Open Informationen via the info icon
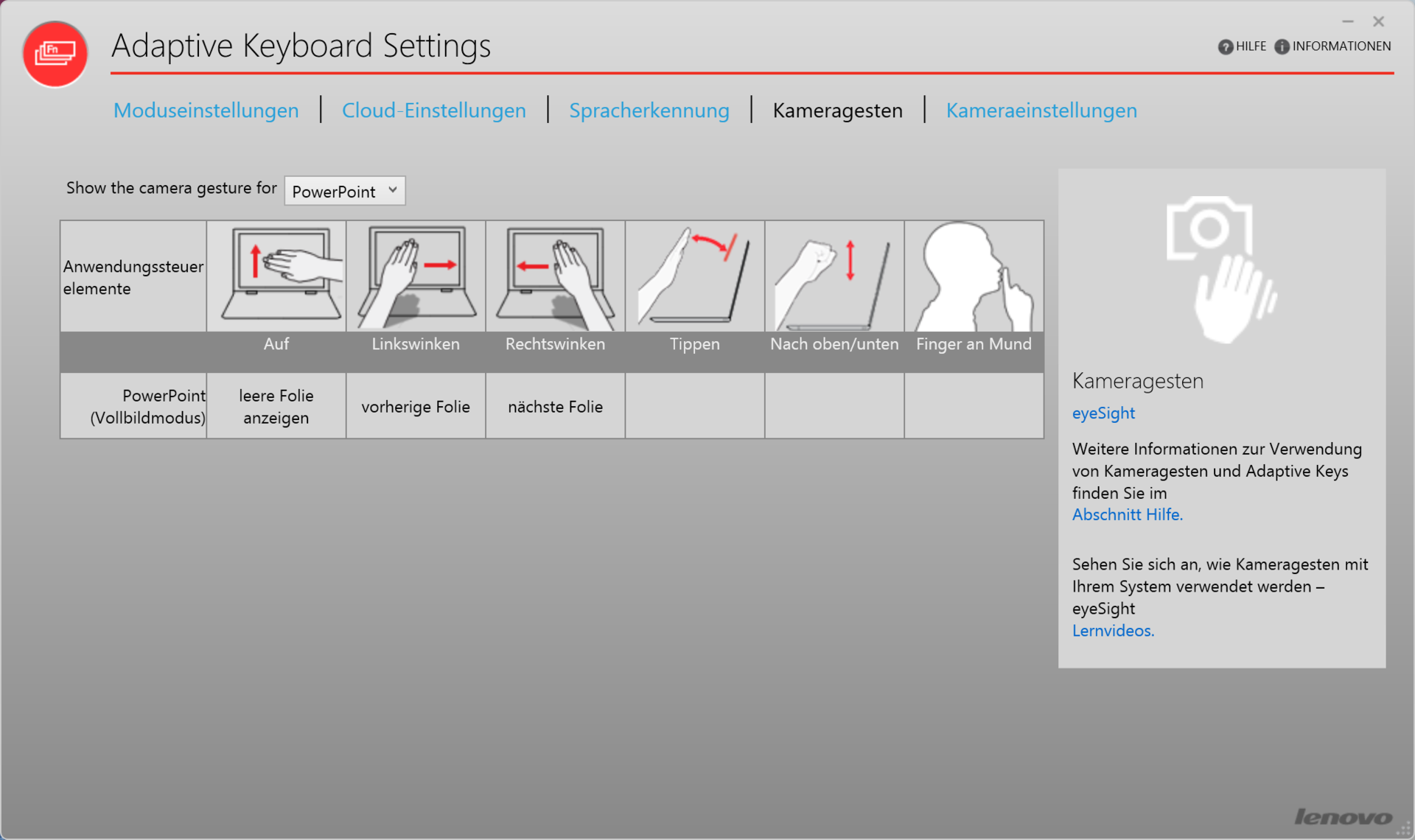 point(1282,46)
